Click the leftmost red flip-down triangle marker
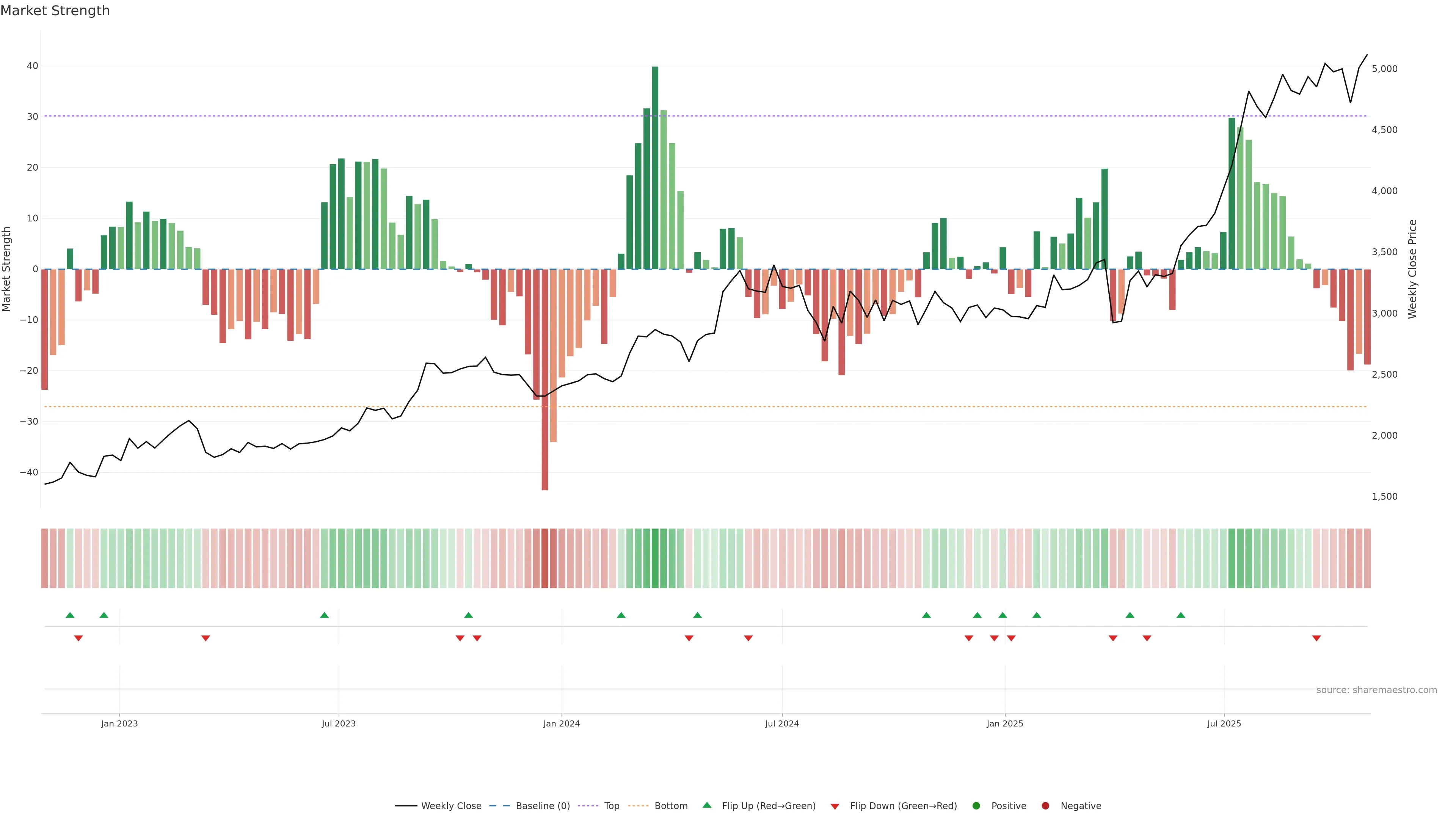The image size is (1456, 819). (x=78, y=638)
